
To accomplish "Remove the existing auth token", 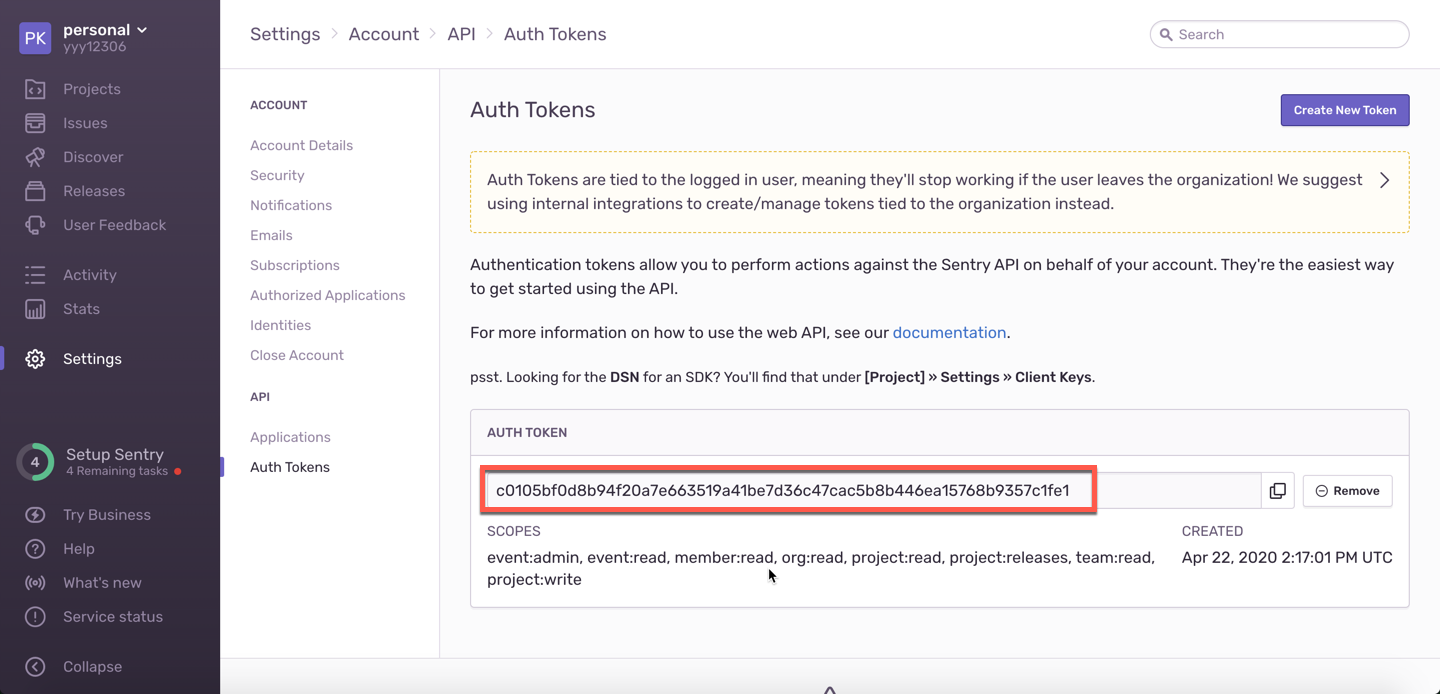I will (1347, 491).
